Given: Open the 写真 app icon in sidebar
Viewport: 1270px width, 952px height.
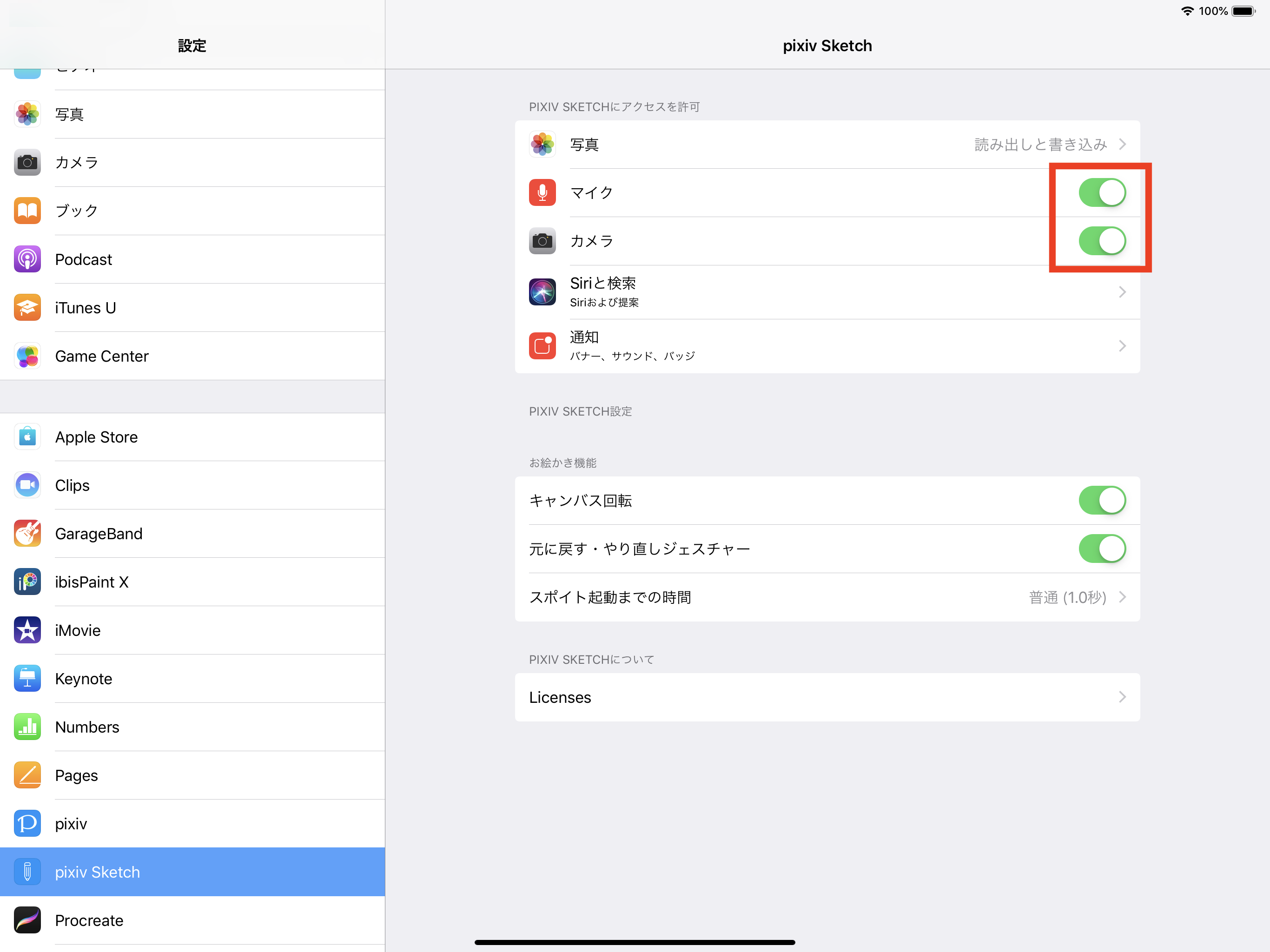Looking at the screenshot, I should tap(27, 114).
